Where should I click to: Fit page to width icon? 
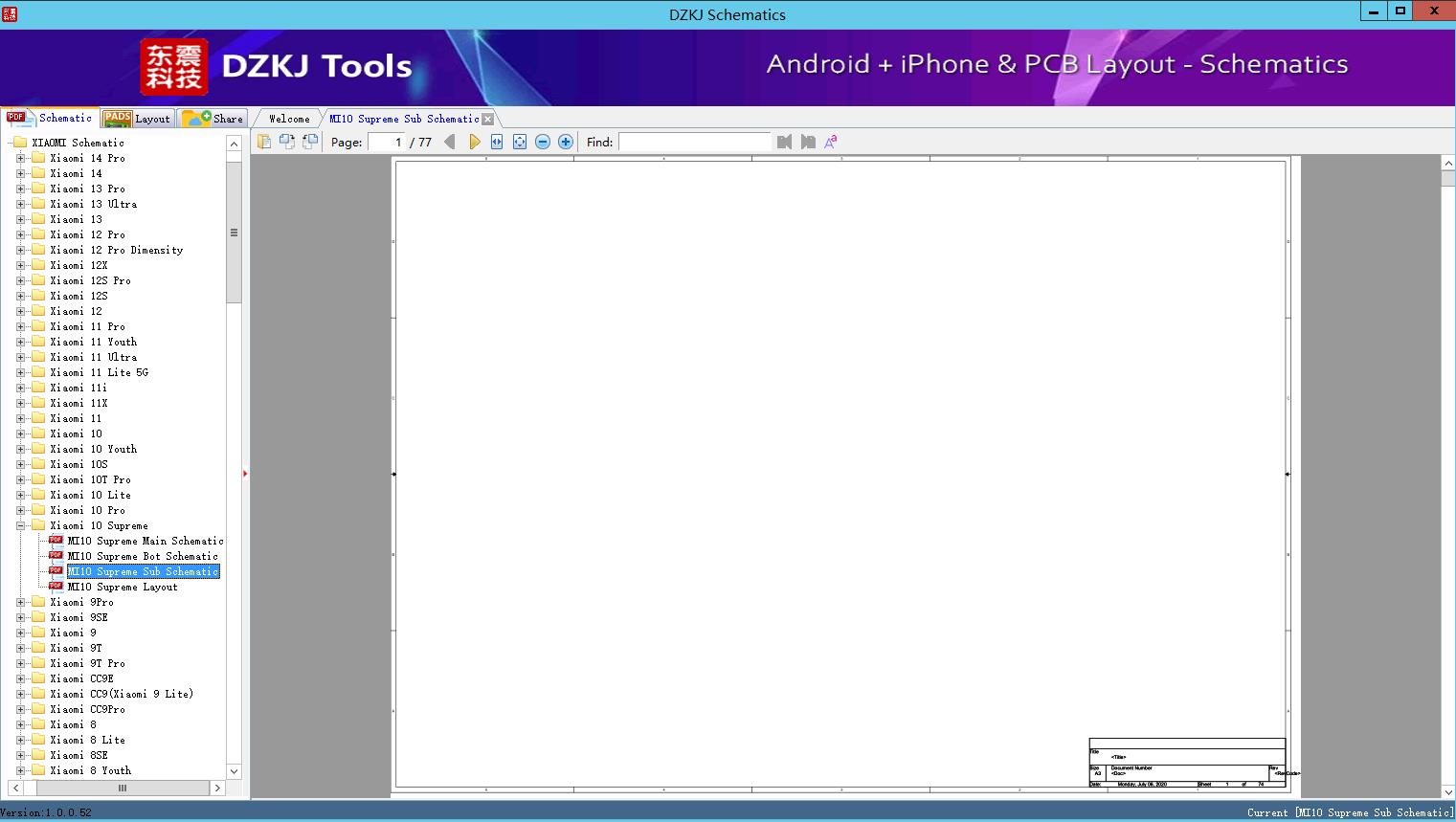tap(497, 142)
